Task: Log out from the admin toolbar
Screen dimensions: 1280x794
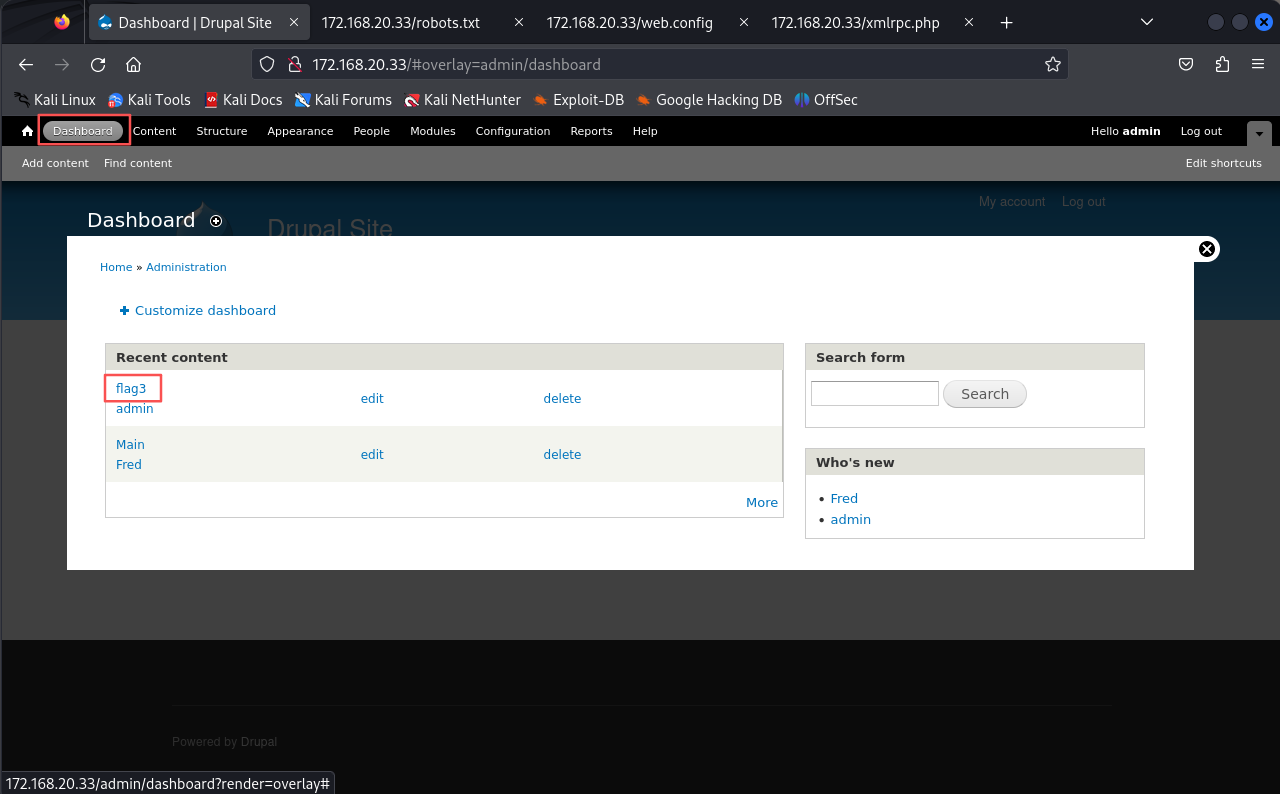Action: tap(1201, 131)
